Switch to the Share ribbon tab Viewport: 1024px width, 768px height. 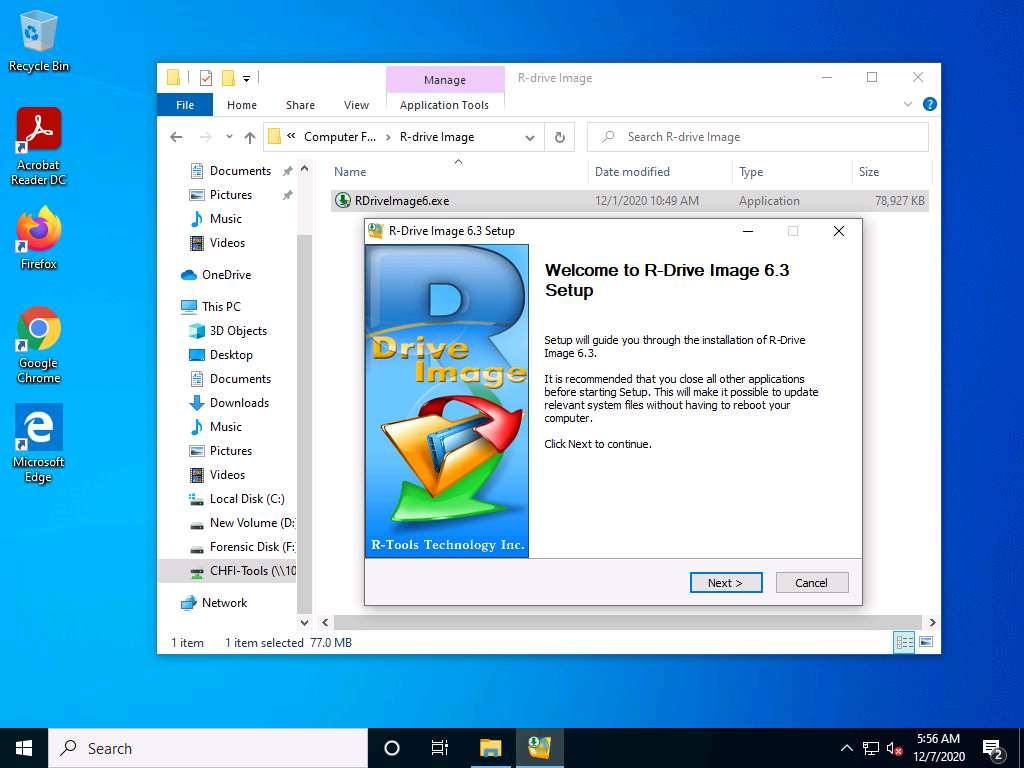coord(300,104)
